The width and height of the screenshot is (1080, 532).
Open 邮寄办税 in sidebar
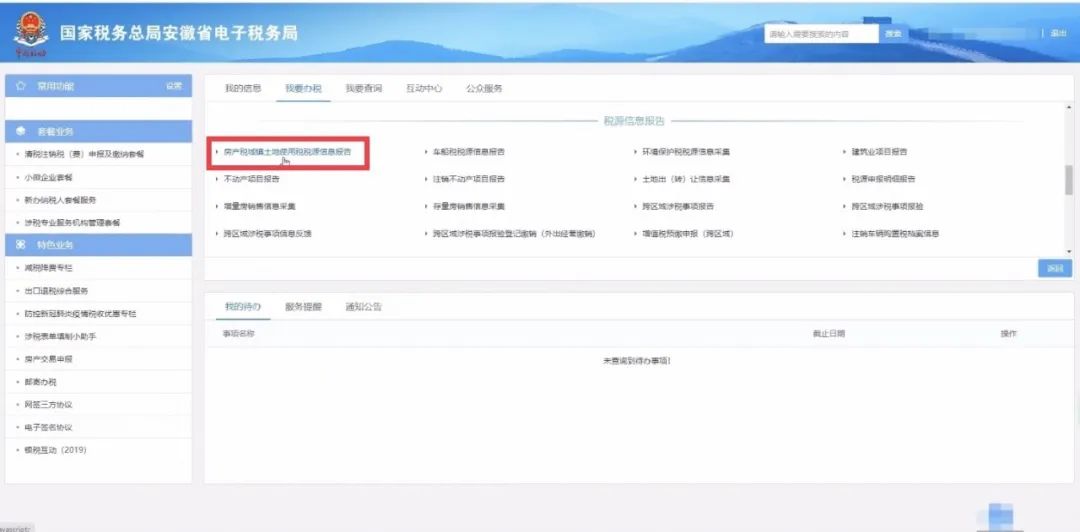click(x=40, y=382)
